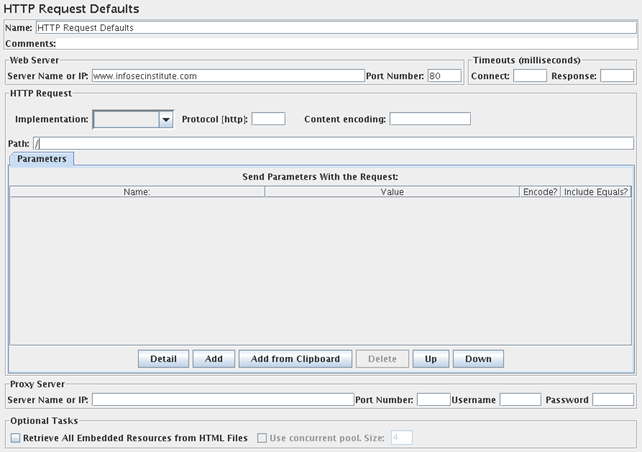
Task: Focus the Protocol [http] field
Action: [x=268, y=119]
